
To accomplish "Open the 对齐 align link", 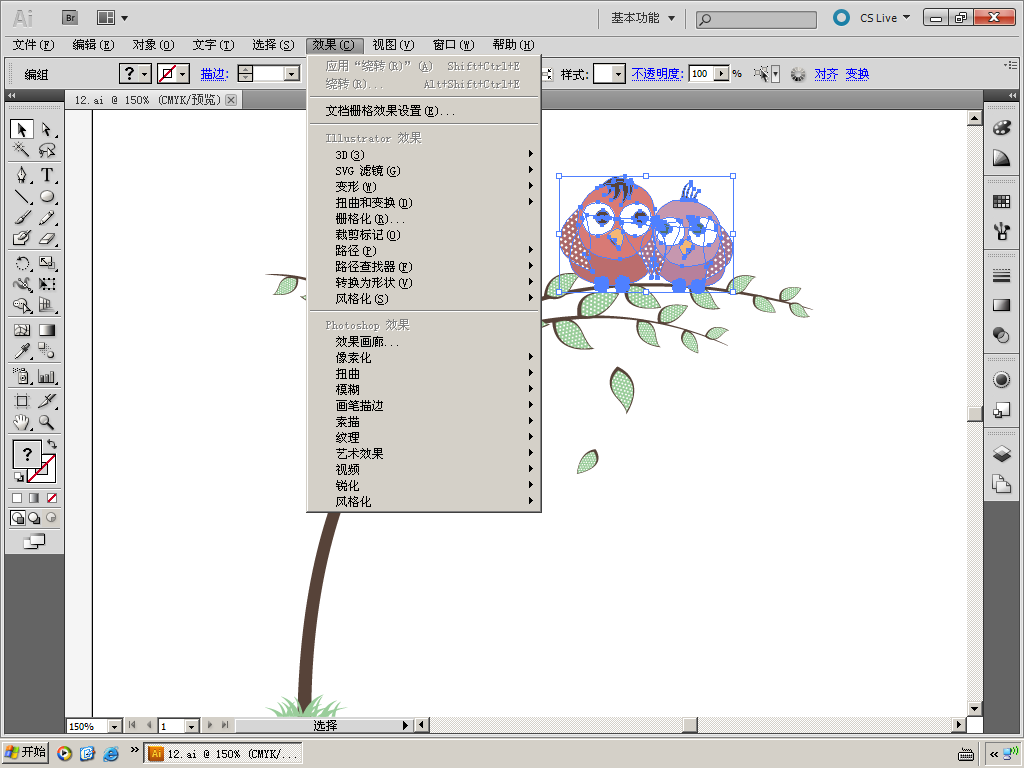I will (x=826, y=74).
